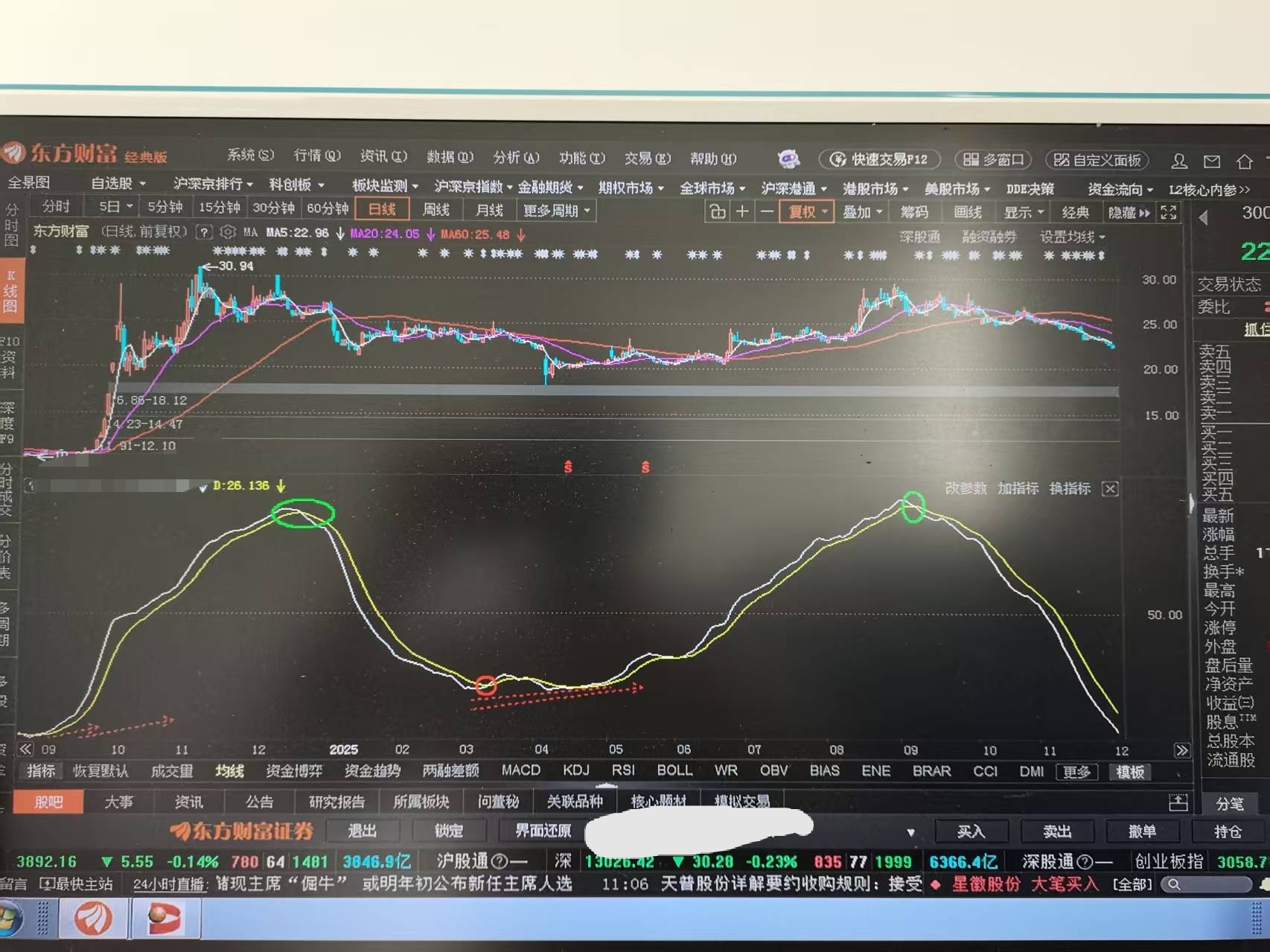The height and width of the screenshot is (952, 1270).
Task: Open 系统(S) menu
Action: click(x=250, y=155)
